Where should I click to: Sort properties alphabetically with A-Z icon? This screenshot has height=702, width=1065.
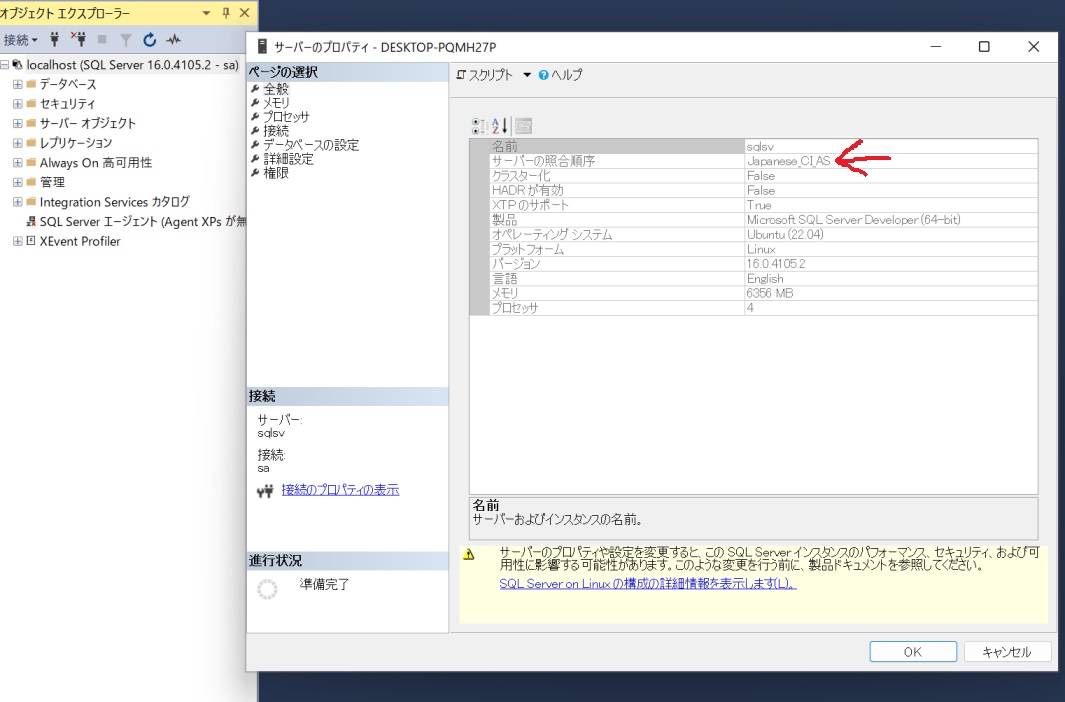pos(500,126)
